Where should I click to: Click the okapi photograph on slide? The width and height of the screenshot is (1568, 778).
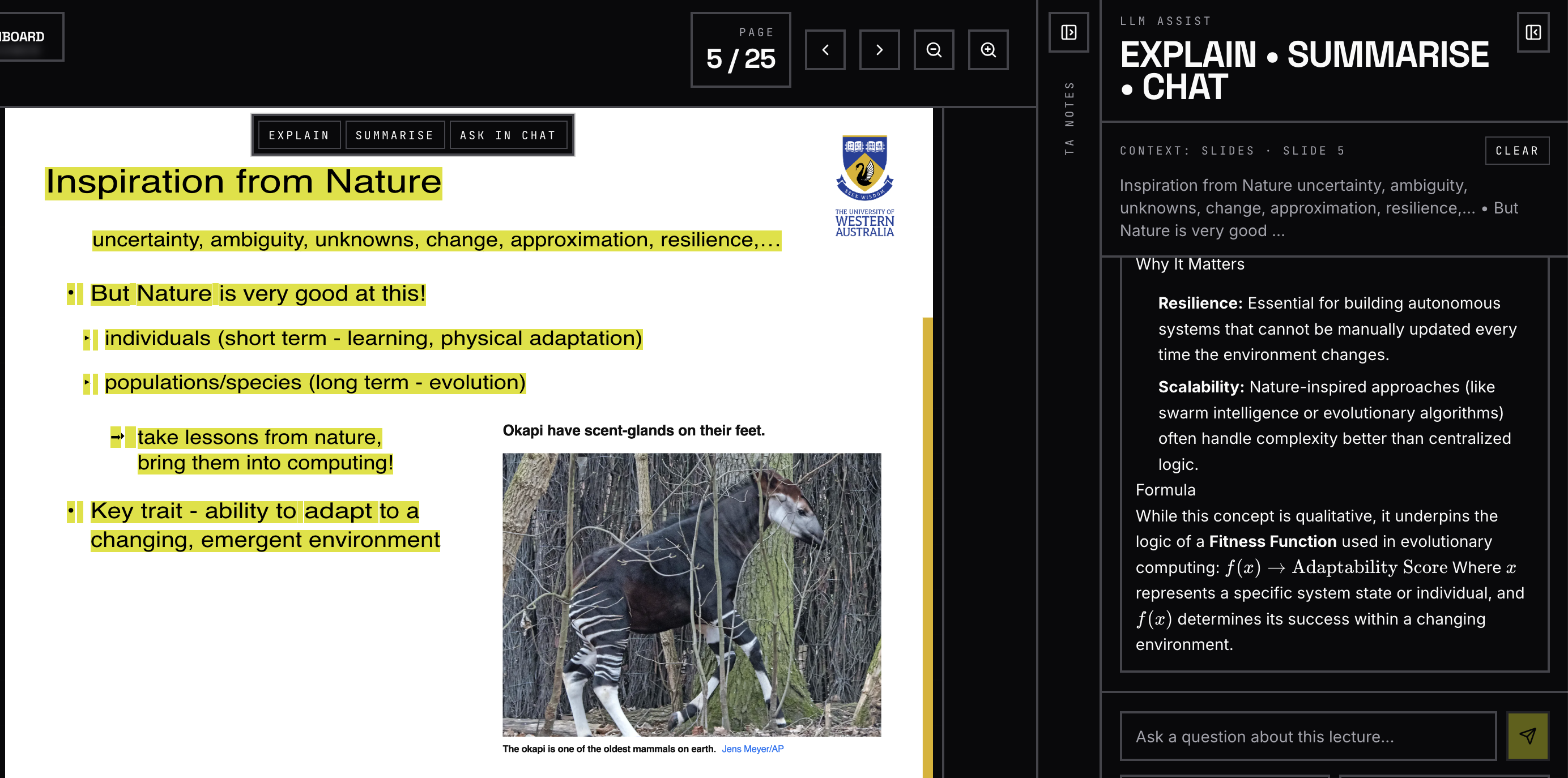692,595
